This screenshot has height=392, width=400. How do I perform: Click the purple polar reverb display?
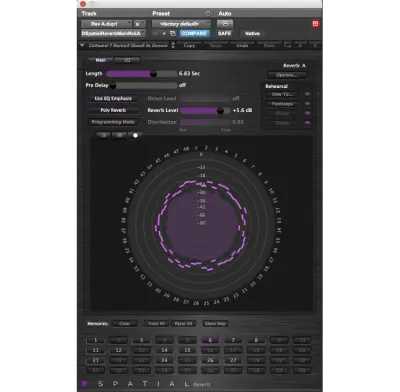tap(201, 224)
